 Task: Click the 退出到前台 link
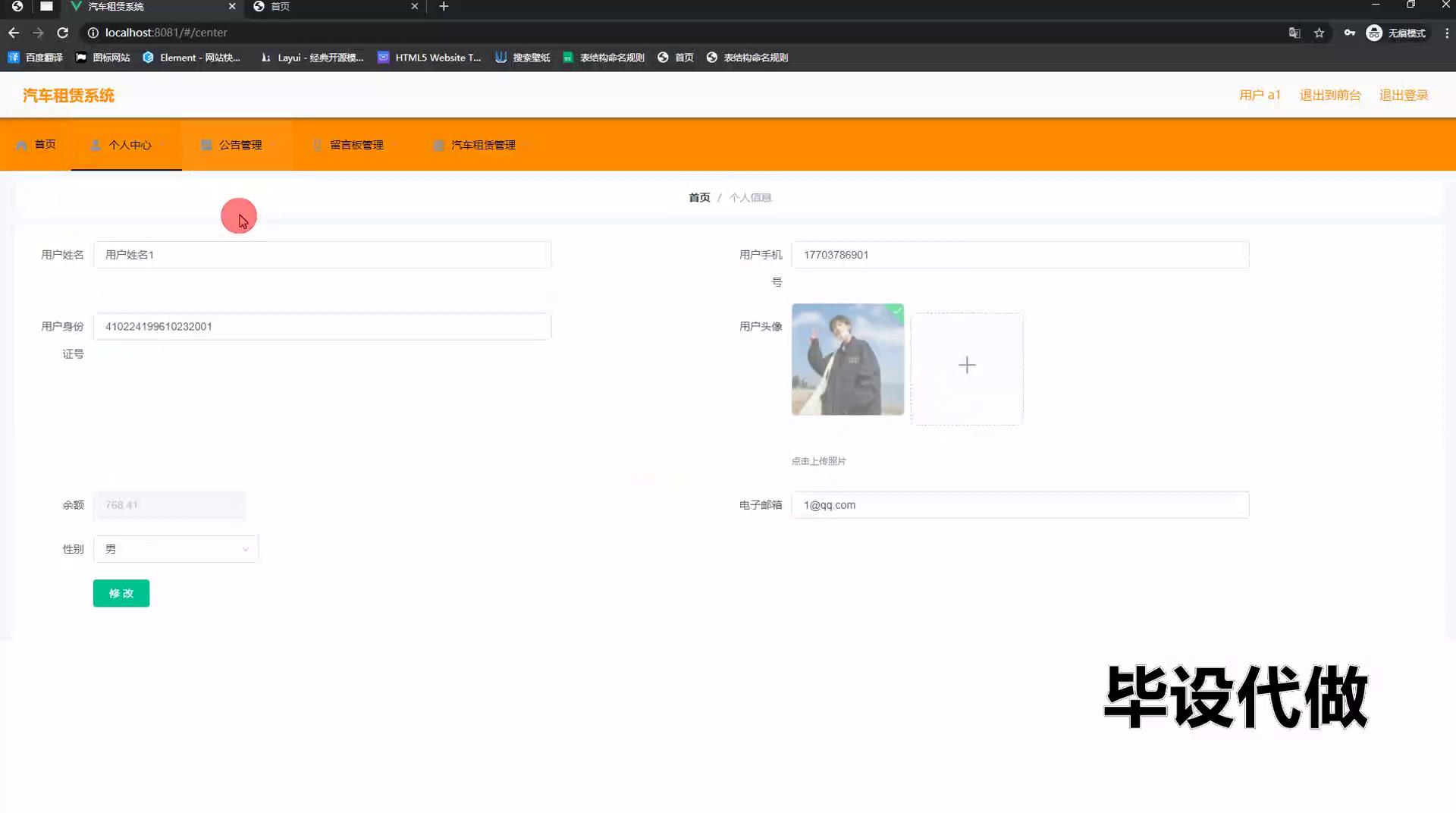(x=1329, y=95)
